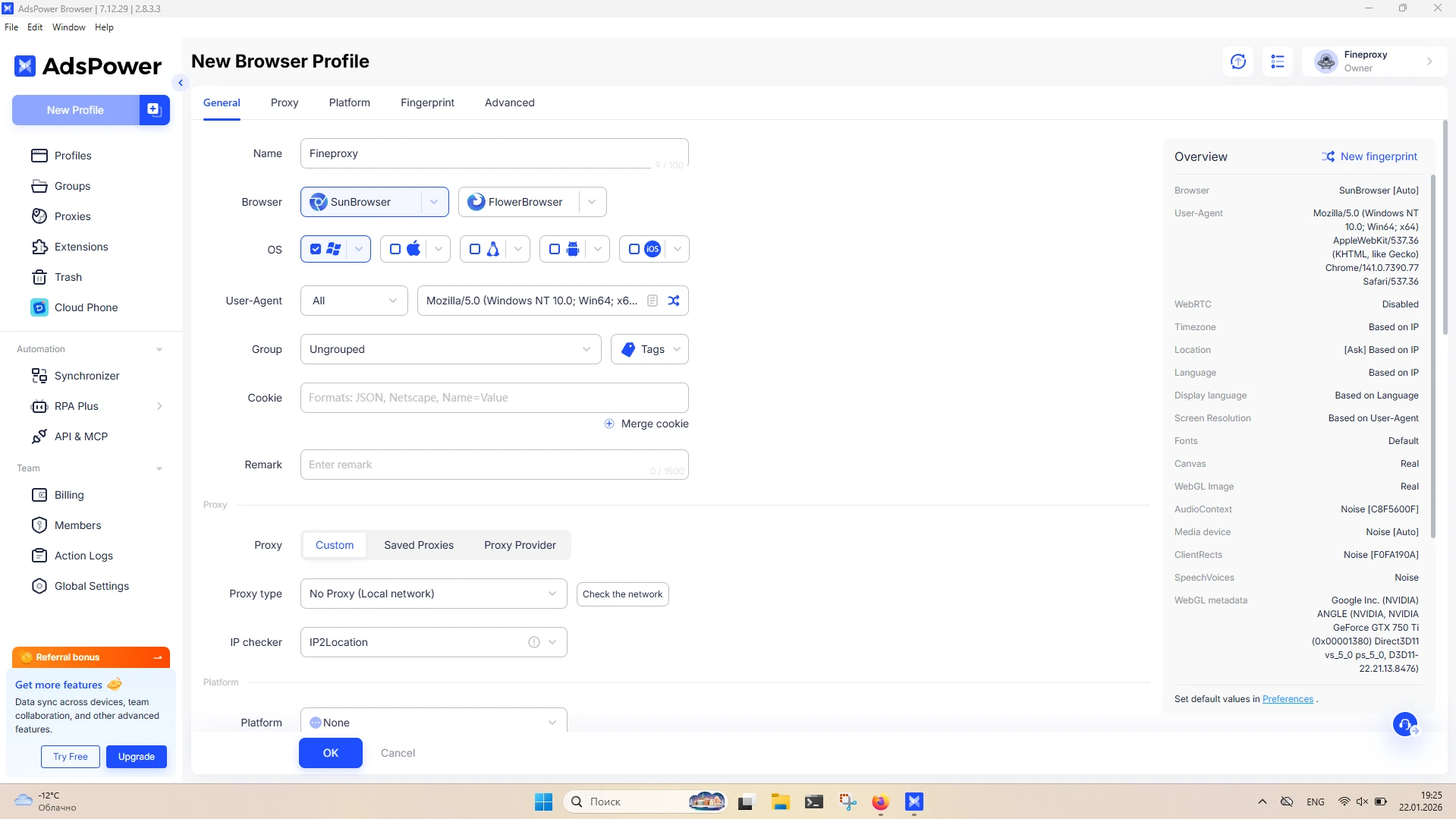Enable the macOS OS checkbox
Viewport: 1456px width, 819px height.
(395, 249)
